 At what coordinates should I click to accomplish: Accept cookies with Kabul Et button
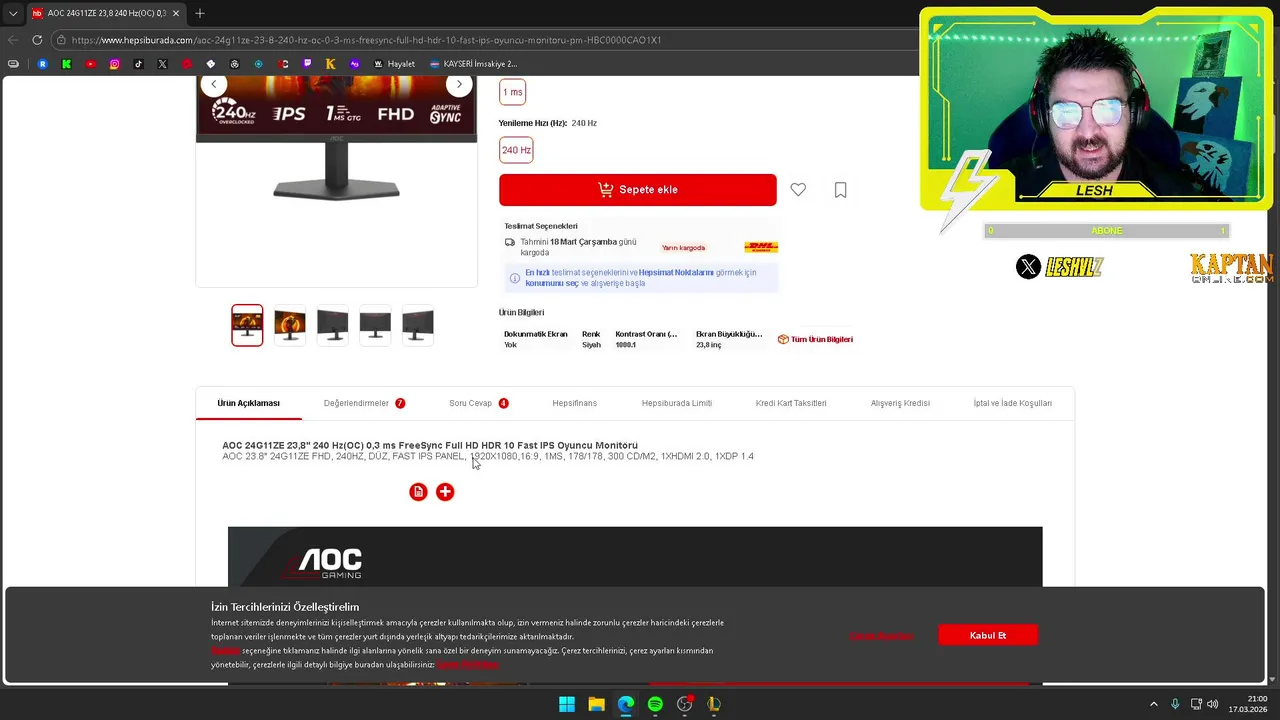tap(988, 635)
